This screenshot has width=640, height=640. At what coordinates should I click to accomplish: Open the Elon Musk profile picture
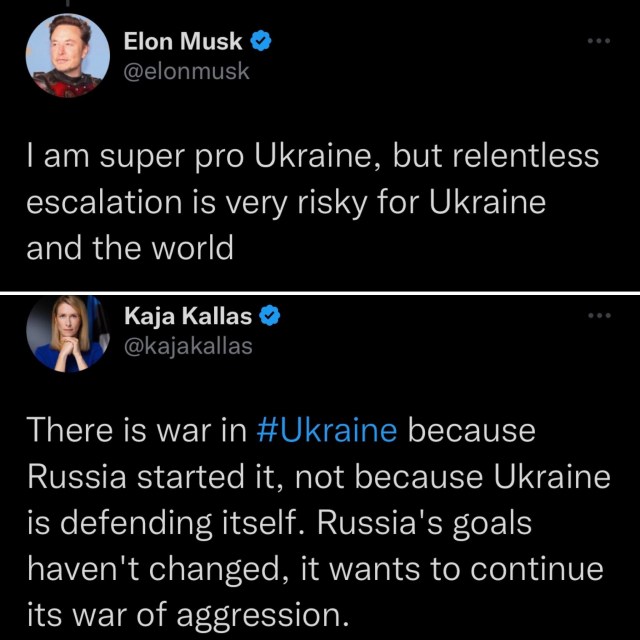pos(67,57)
